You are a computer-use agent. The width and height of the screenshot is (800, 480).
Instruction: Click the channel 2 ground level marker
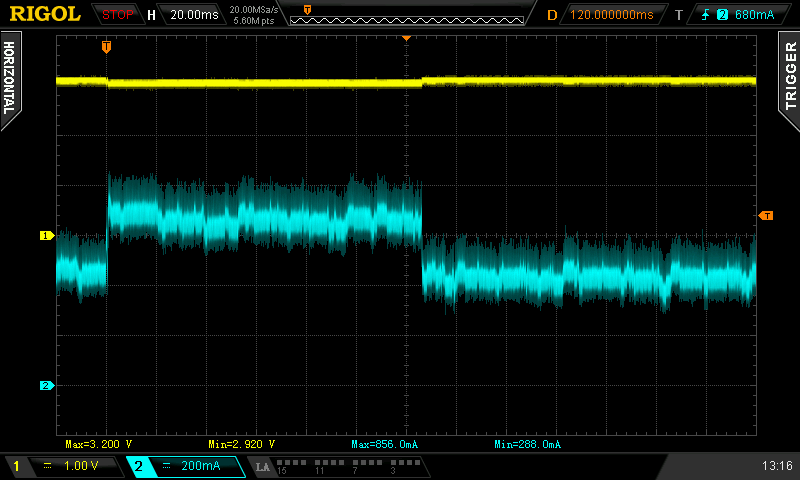46,385
